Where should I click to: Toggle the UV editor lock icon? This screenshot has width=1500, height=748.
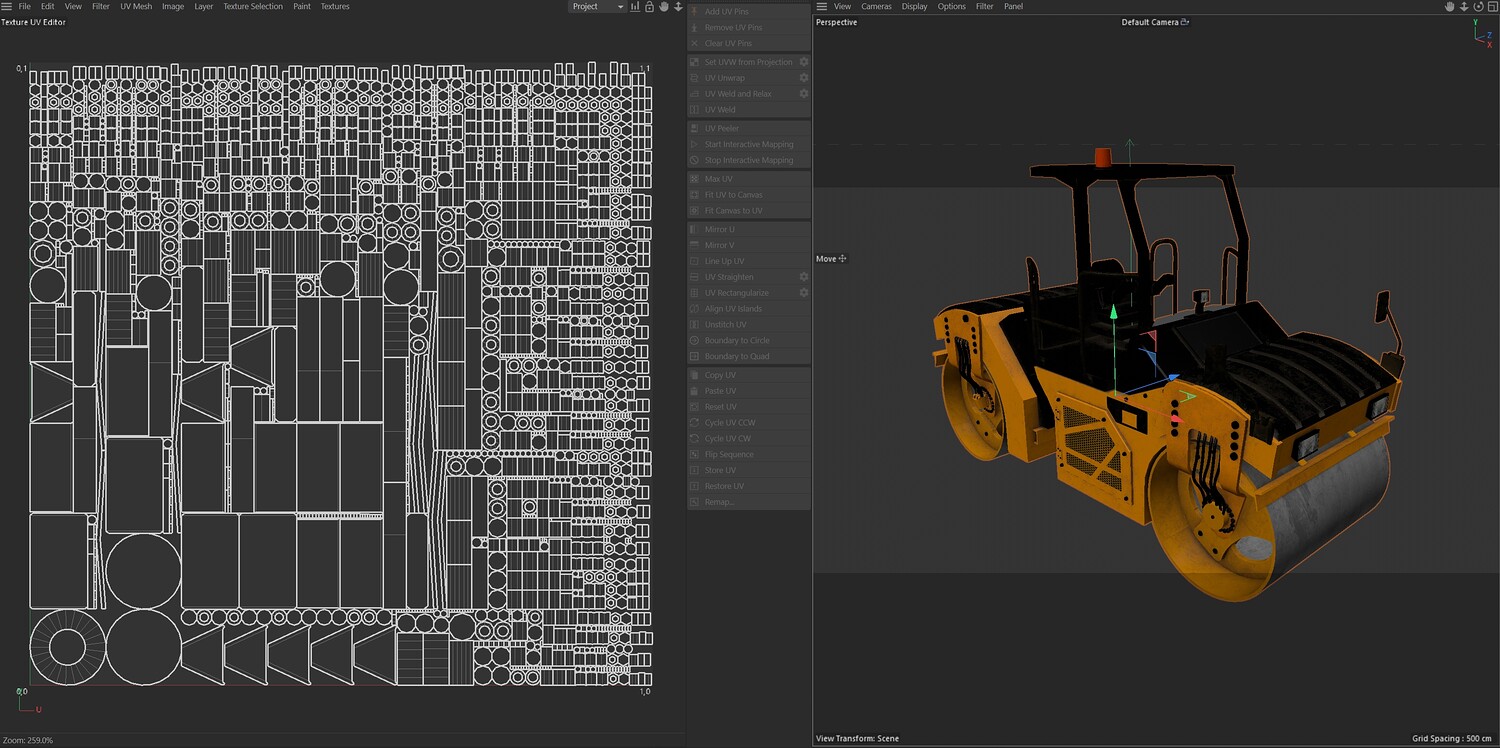[x=649, y=6]
